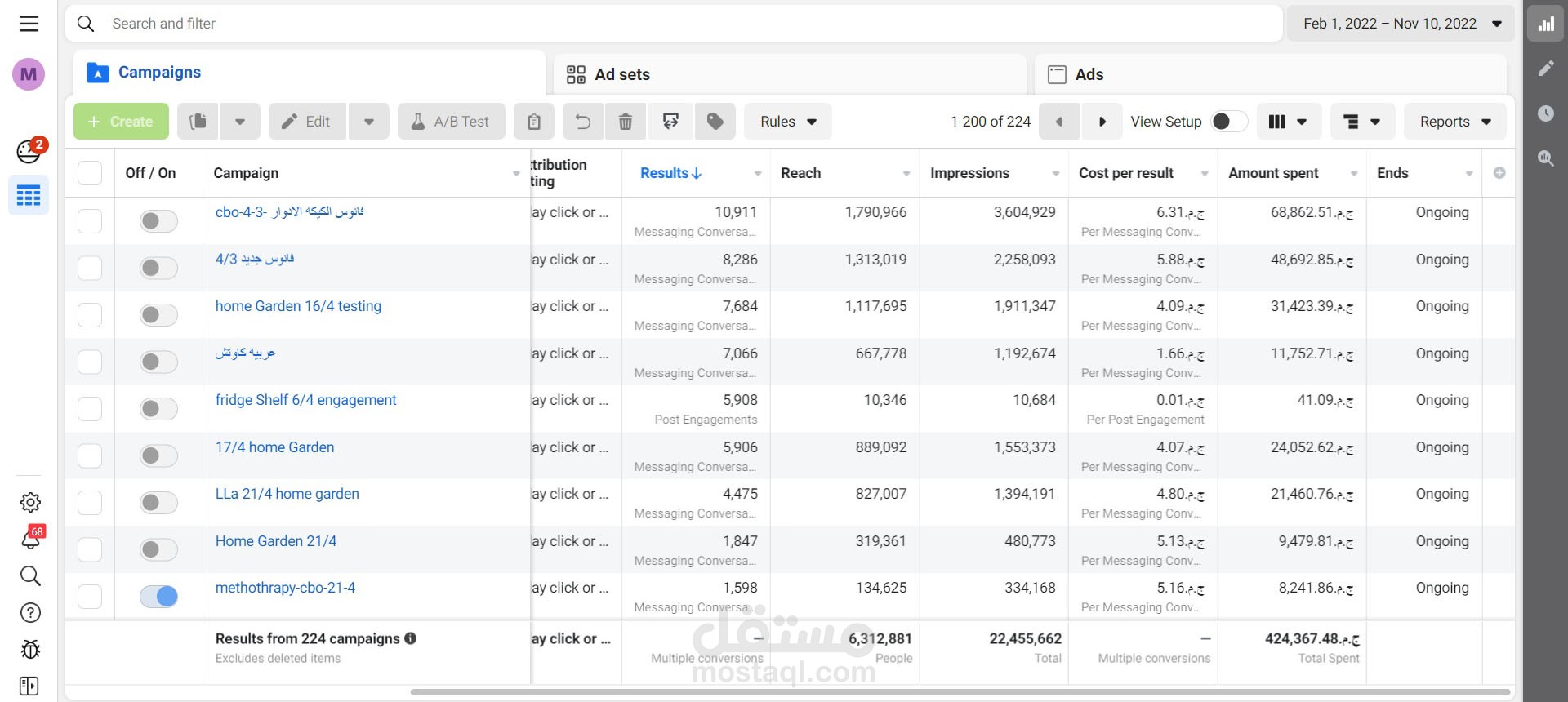Switch to the Ad sets tab

(x=789, y=74)
